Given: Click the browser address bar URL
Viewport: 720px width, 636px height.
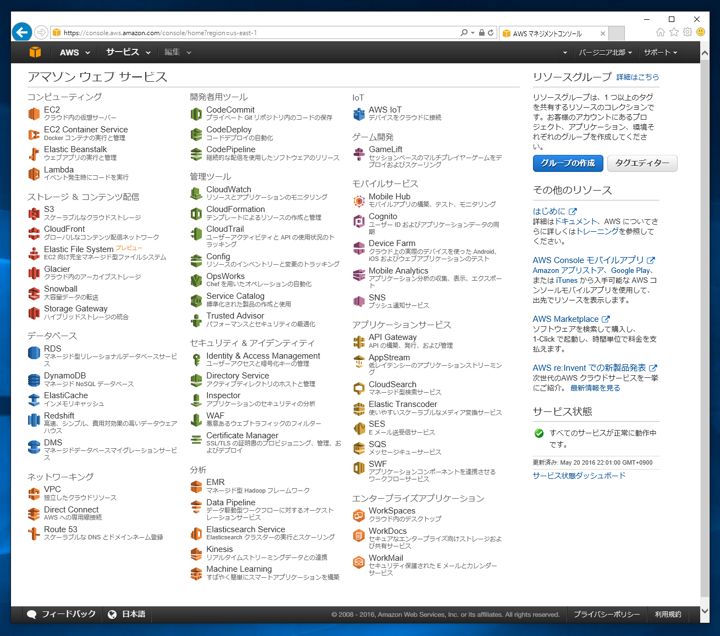Looking at the screenshot, I should tap(160, 33).
